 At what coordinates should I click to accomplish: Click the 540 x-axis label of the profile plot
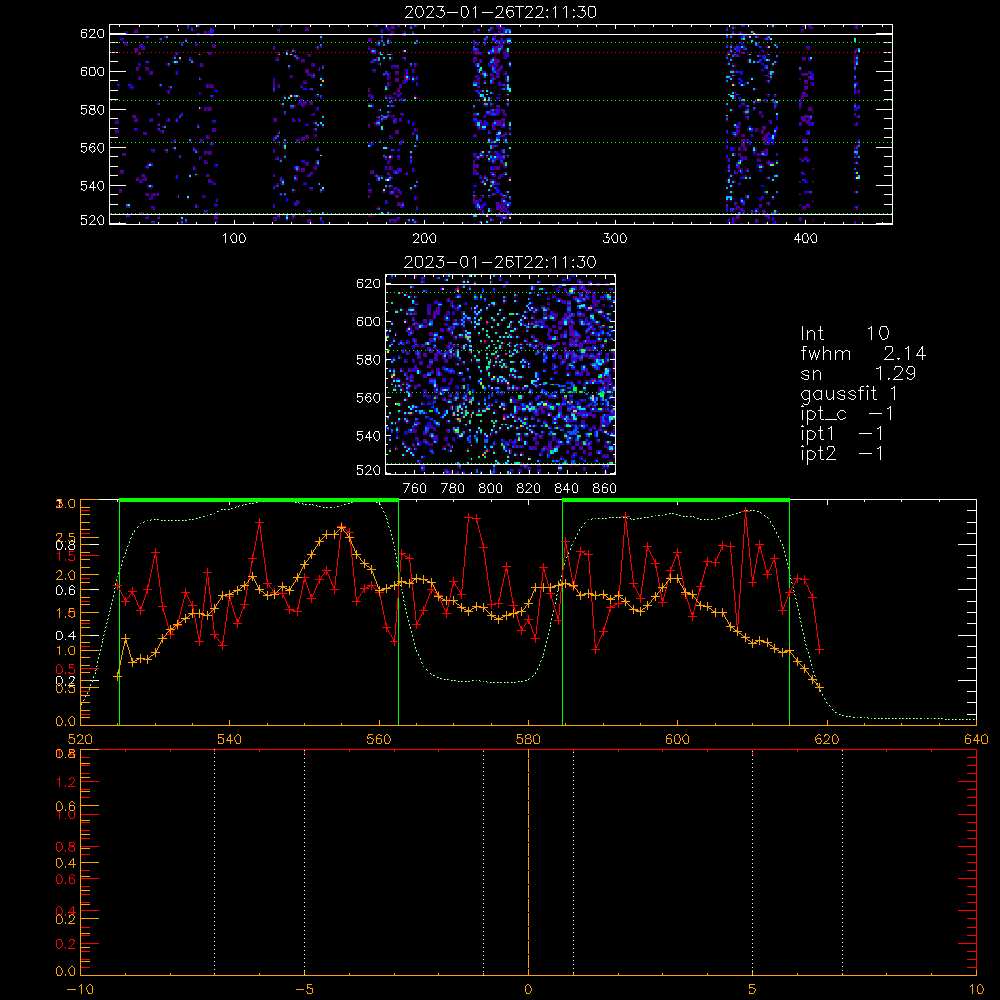click(230, 739)
